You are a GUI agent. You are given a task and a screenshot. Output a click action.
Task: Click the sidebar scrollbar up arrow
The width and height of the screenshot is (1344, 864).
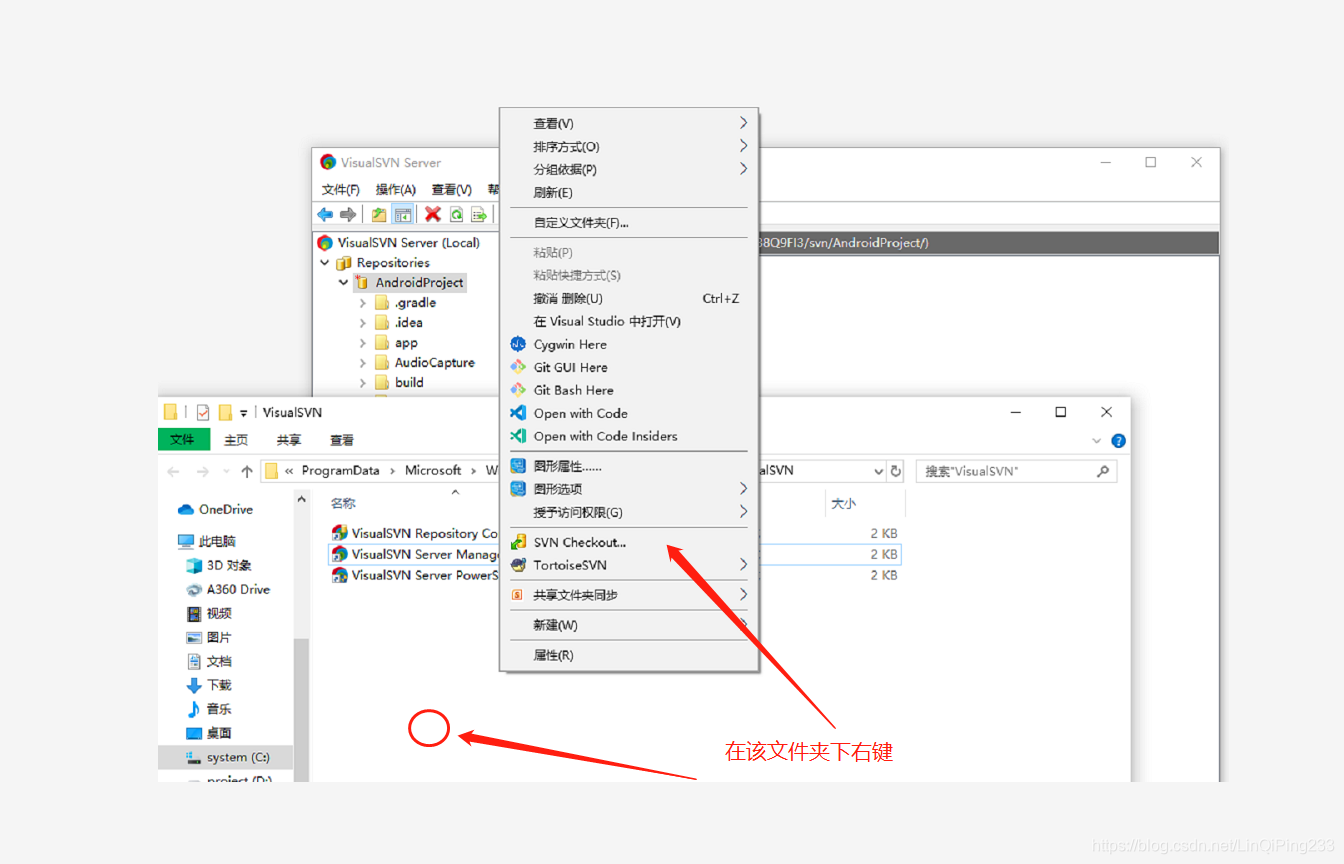(x=302, y=498)
